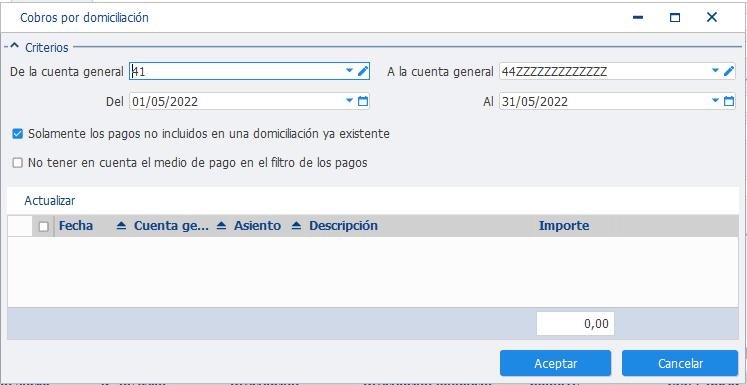
Task: Open A la cuenta general dropdown arrow
Action: tap(715, 71)
